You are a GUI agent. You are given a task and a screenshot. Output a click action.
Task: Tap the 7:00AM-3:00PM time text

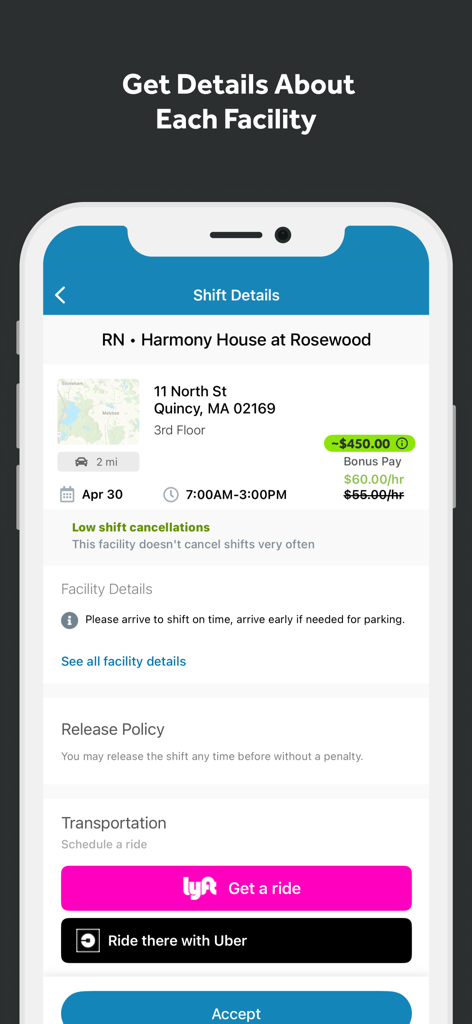[x=236, y=494]
